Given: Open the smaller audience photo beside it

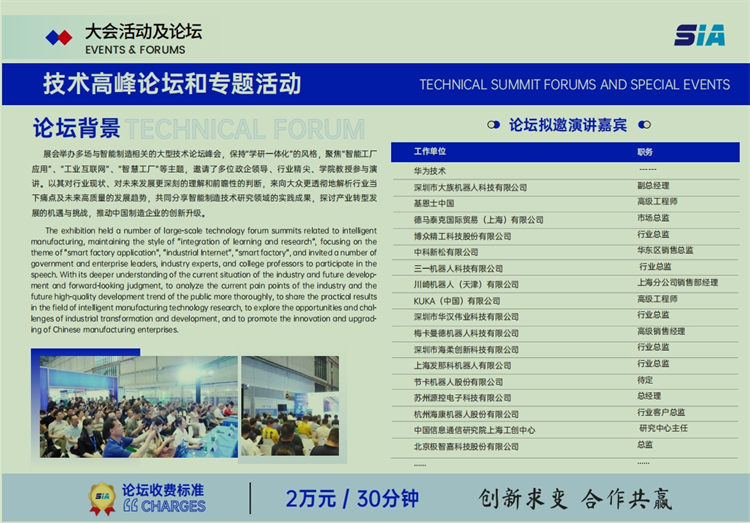Looking at the screenshot, I should pyautogui.click(x=290, y=406).
